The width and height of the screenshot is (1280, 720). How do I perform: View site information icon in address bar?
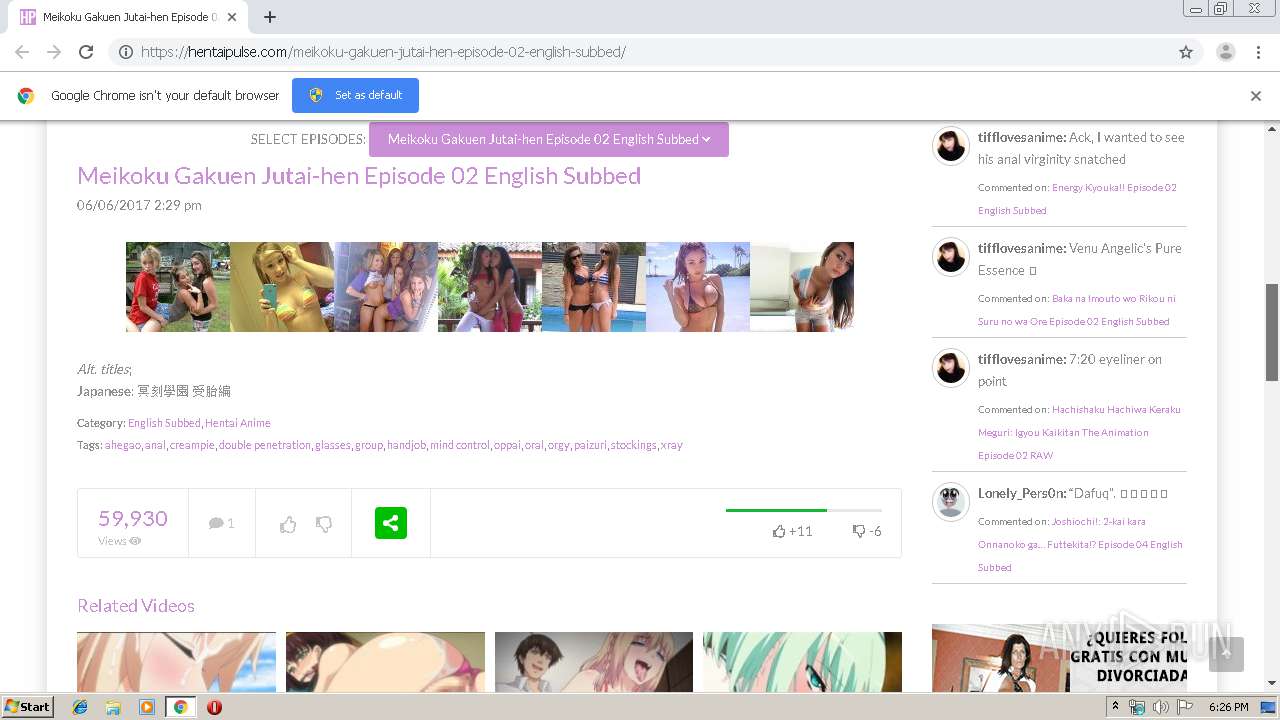pyautogui.click(x=126, y=52)
